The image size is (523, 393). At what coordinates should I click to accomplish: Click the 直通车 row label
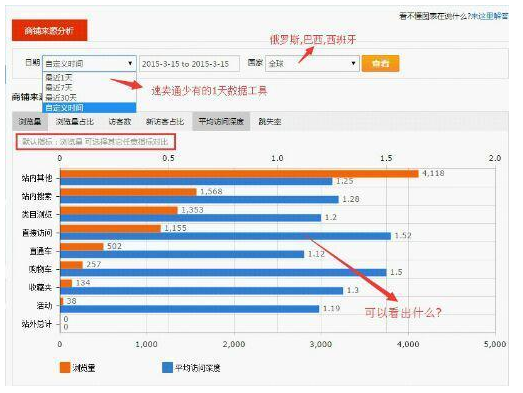[41, 251]
